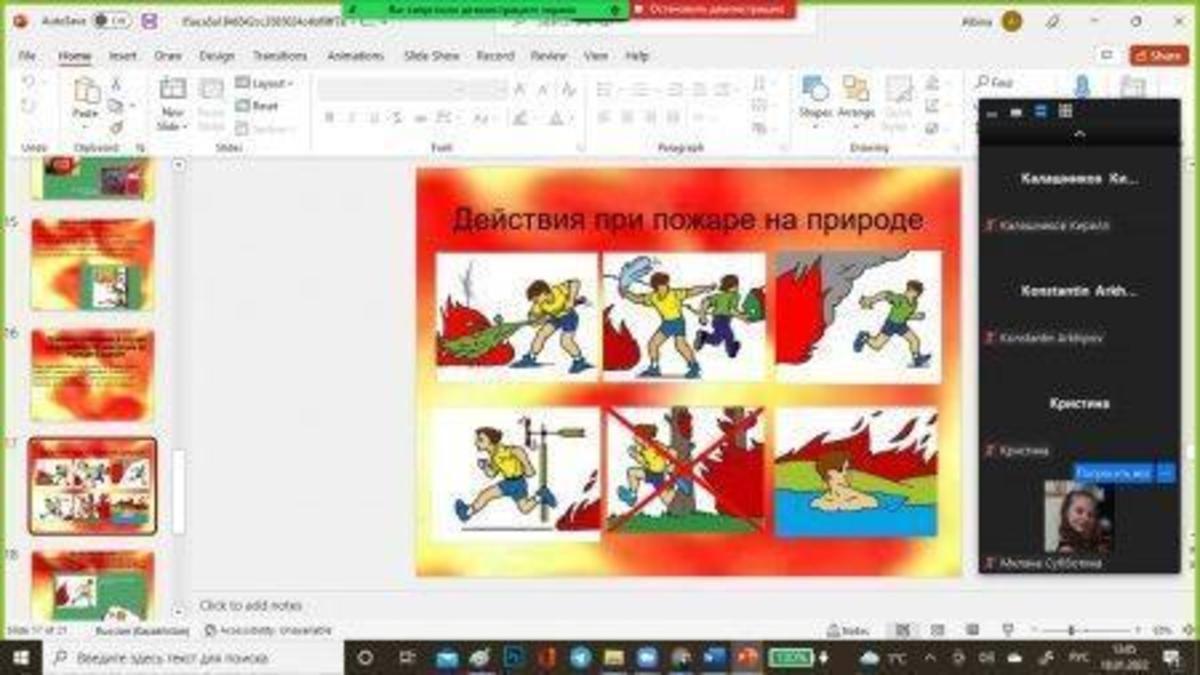Select slide 18 thumbnail in panel
This screenshot has height=675, width=1200.
point(92,584)
